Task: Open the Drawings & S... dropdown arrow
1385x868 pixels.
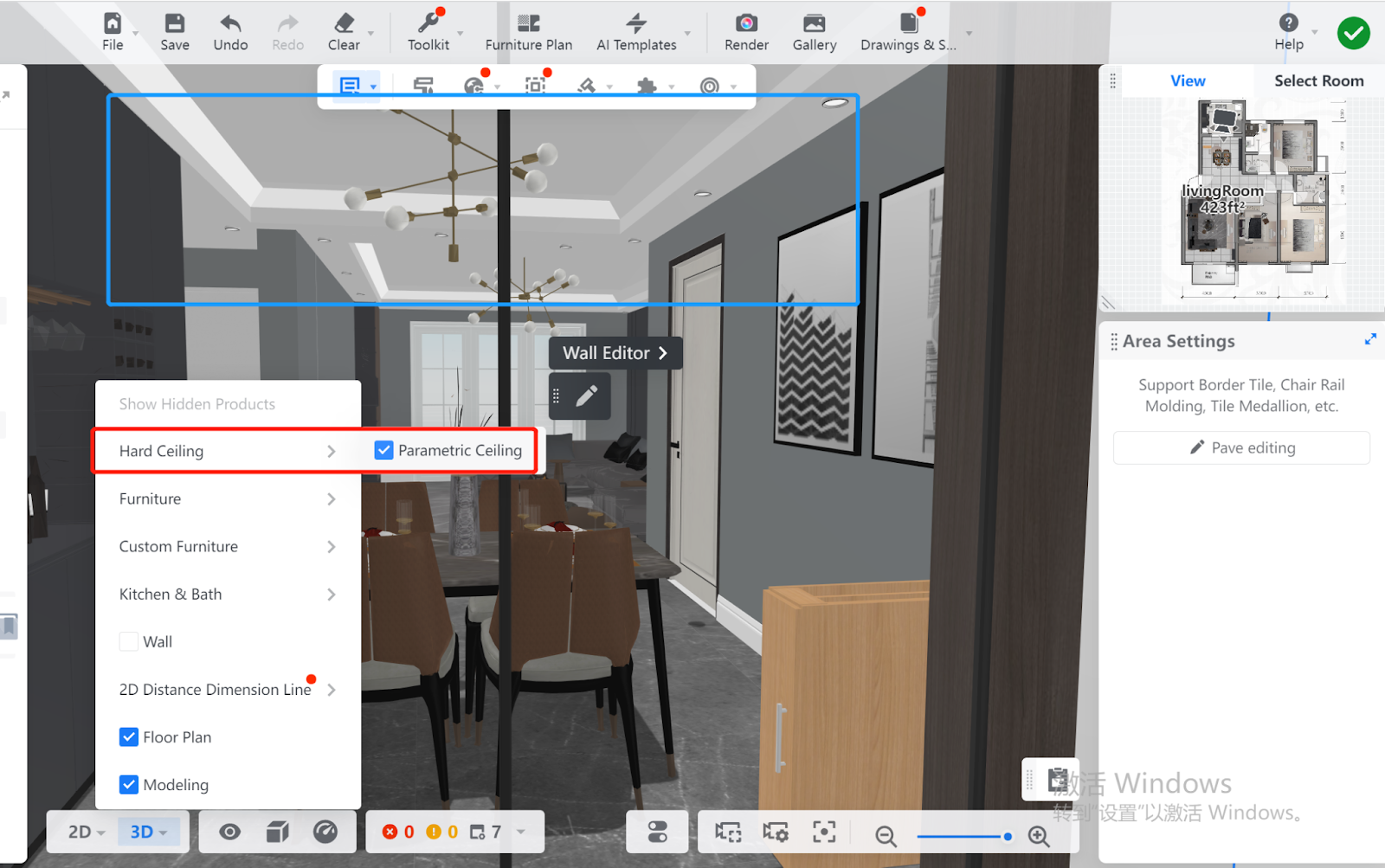Action: pos(969,34)
